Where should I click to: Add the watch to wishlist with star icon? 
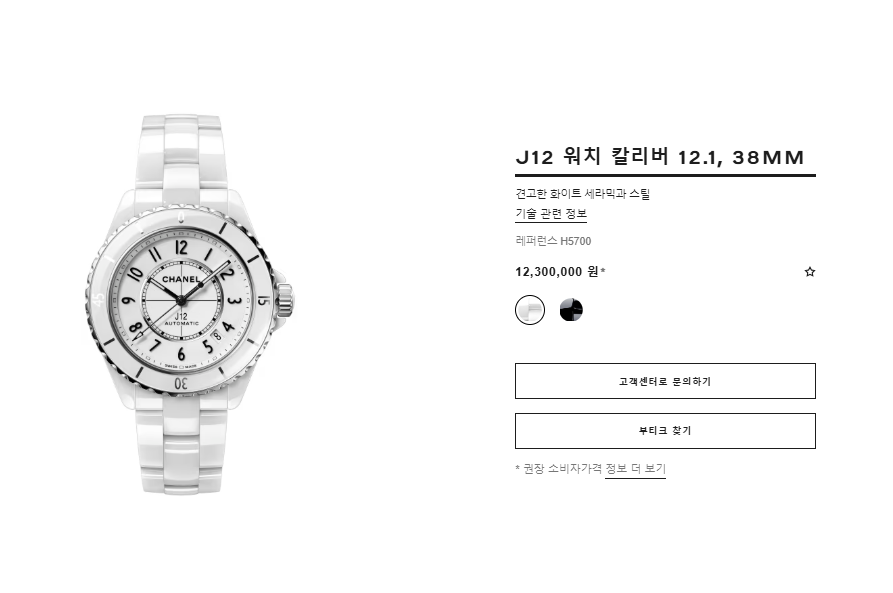click(809, 272)
